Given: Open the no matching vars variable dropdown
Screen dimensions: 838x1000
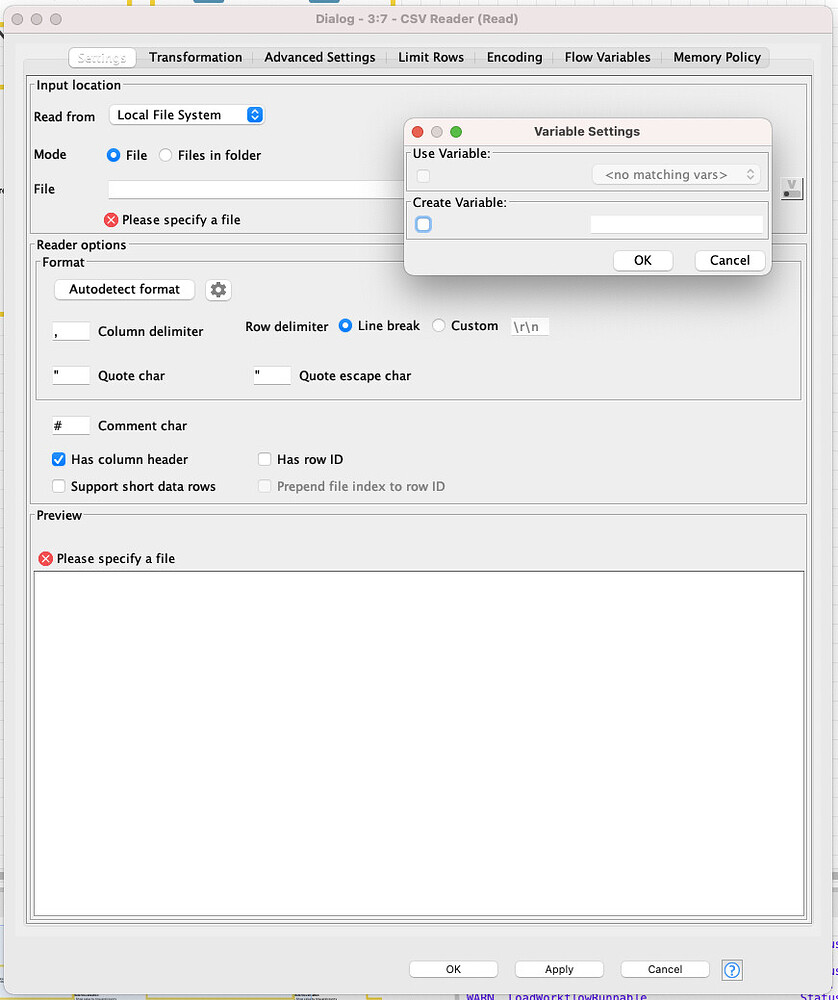Looking at the screenshot, I should [x=676, y=174].
